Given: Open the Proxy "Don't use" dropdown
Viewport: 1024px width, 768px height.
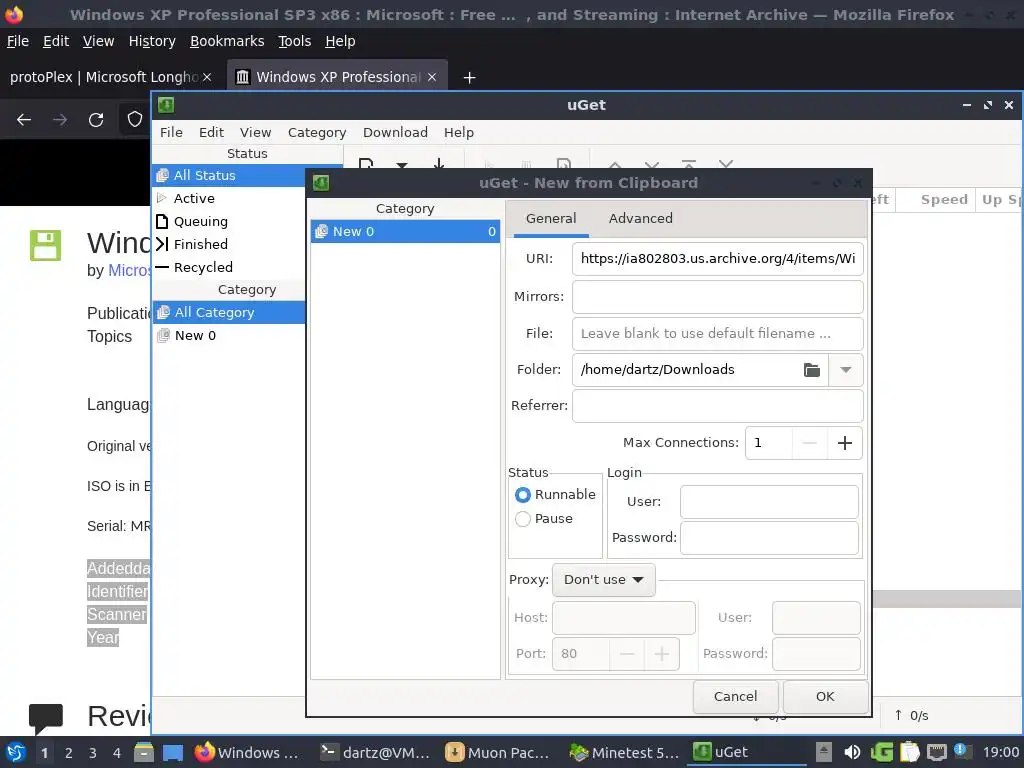Looking at the screenshot, I should coord(603,580).
